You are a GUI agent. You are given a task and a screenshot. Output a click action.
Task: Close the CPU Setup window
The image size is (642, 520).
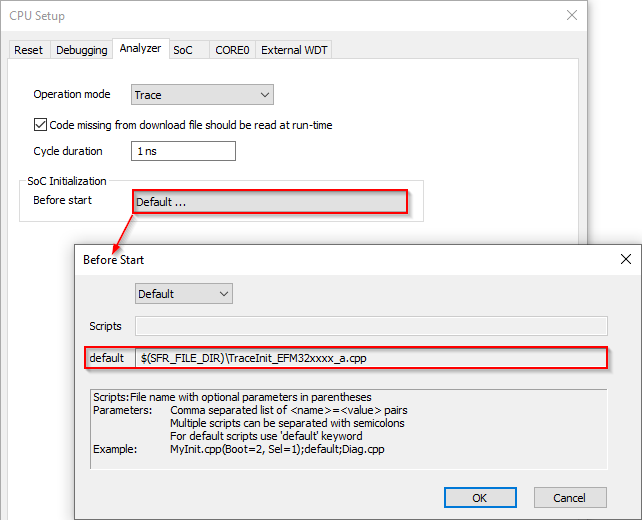click(x=572, y=15)
